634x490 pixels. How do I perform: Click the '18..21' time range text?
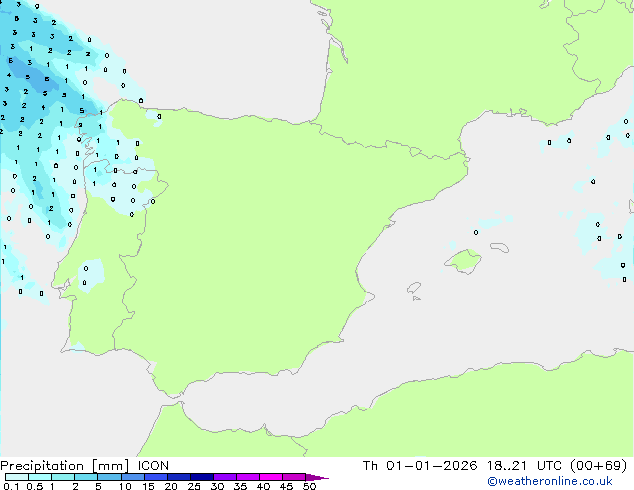[507, 466]
